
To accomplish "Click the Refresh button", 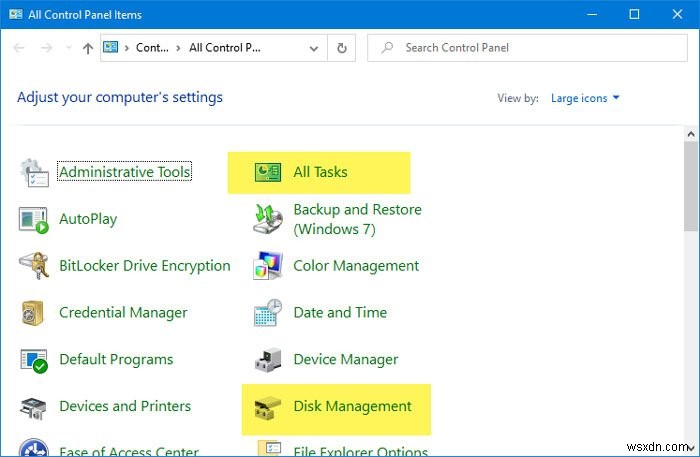I will (343, 47).
